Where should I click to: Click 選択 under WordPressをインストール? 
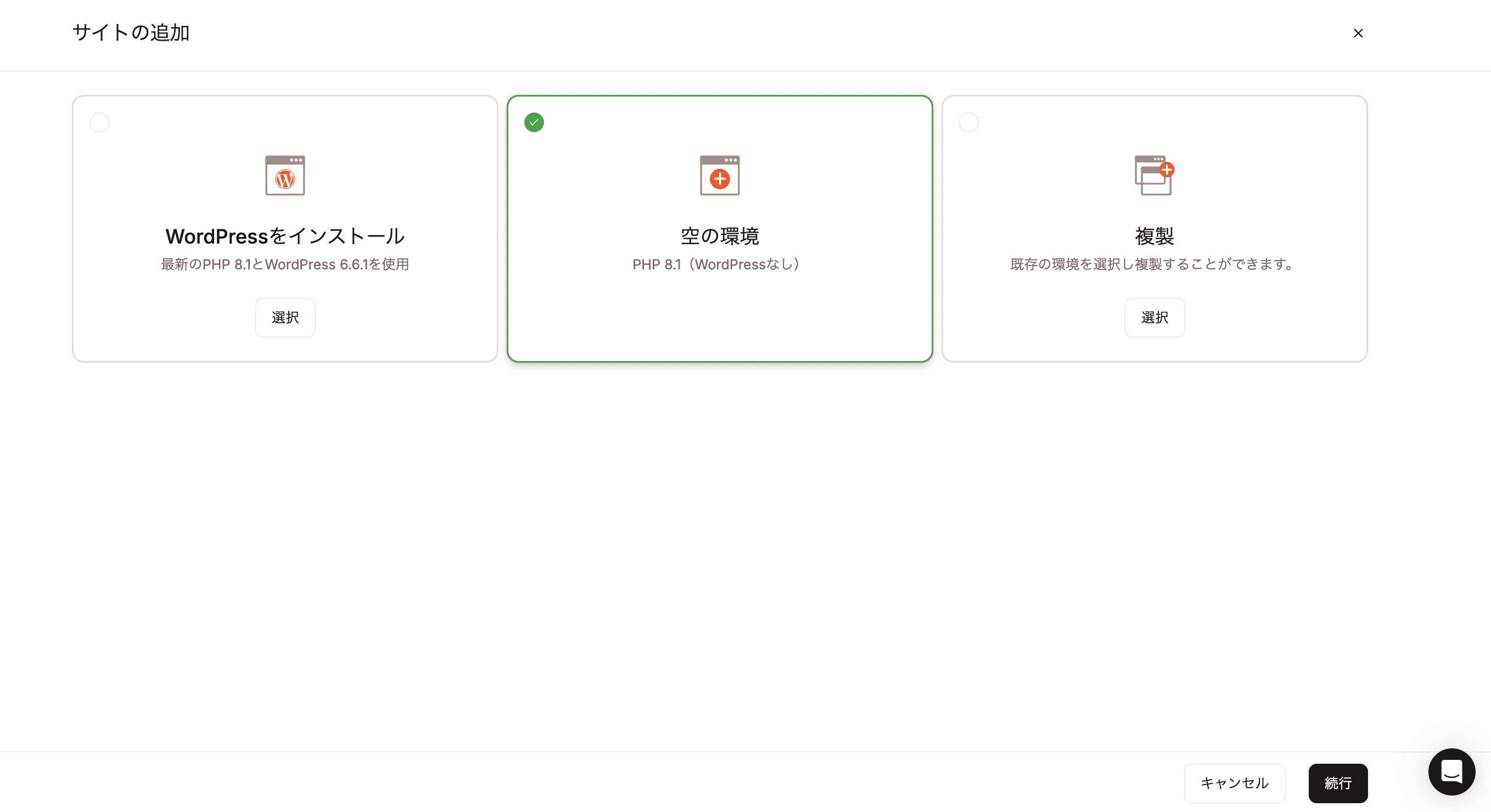(285, 317)
